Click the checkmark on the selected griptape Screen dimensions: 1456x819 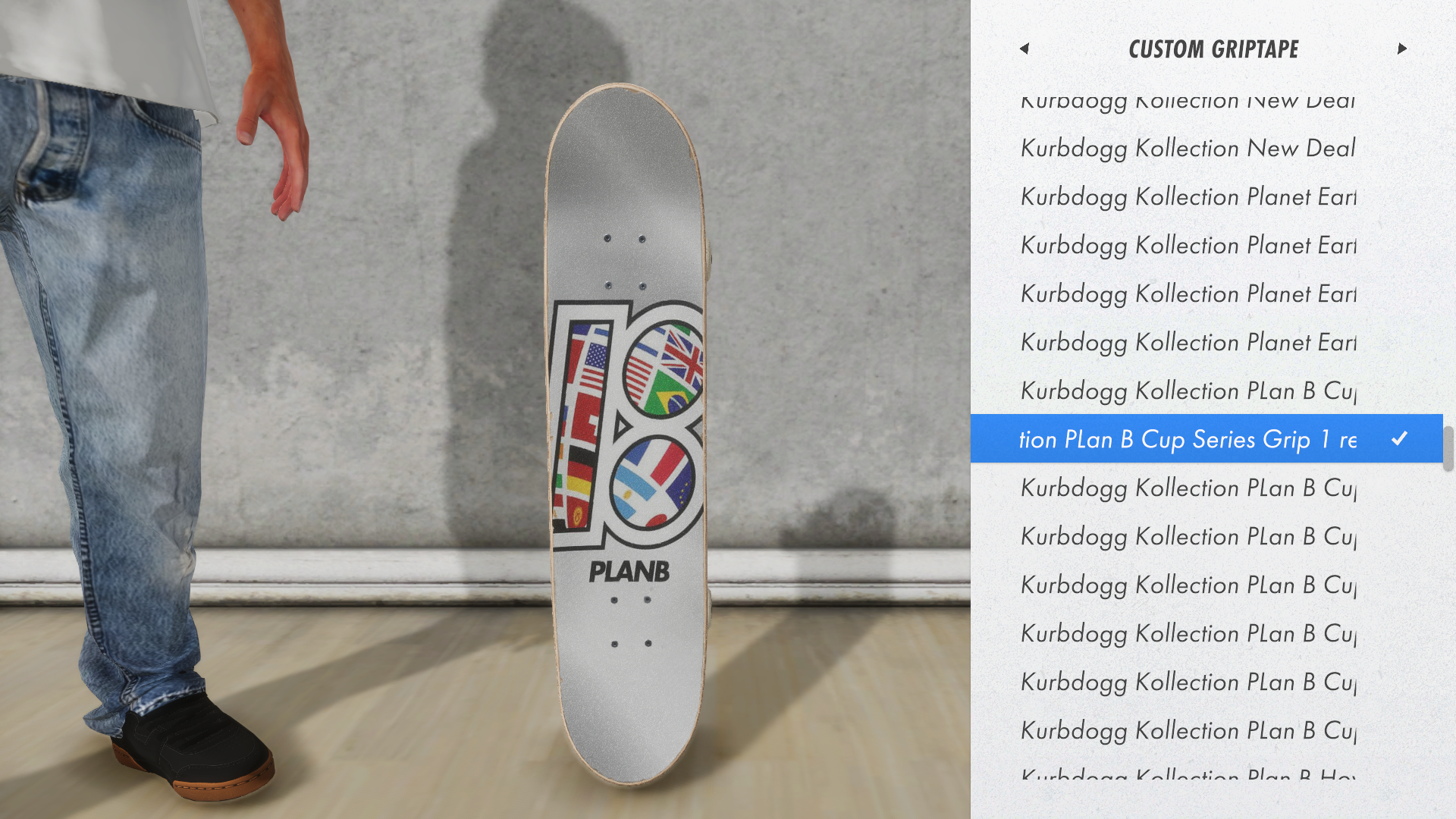1400,438
